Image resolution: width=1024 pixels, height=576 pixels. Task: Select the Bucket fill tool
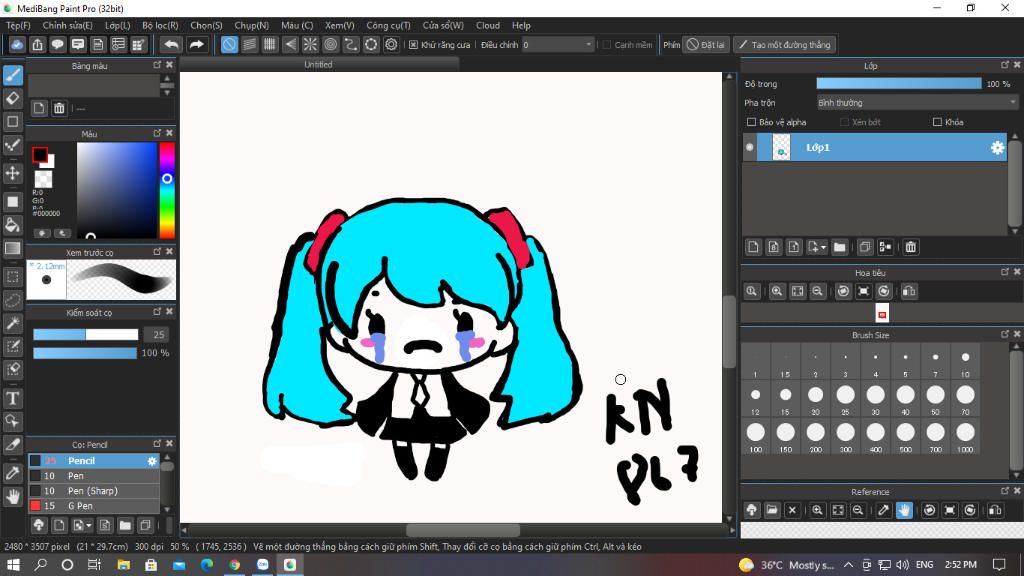[12, 225]
